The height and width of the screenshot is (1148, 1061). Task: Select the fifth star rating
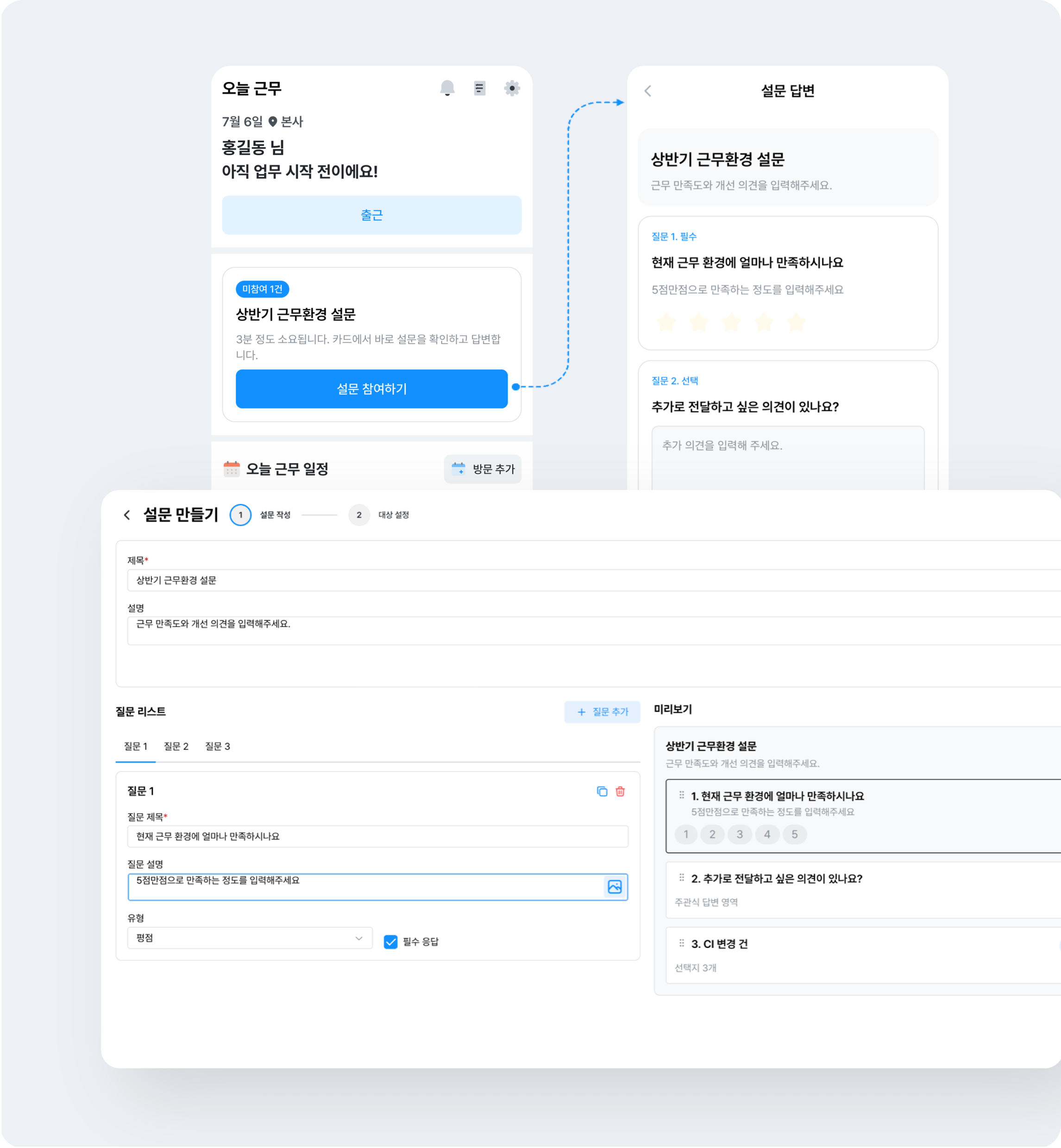[x=796, y=322]
